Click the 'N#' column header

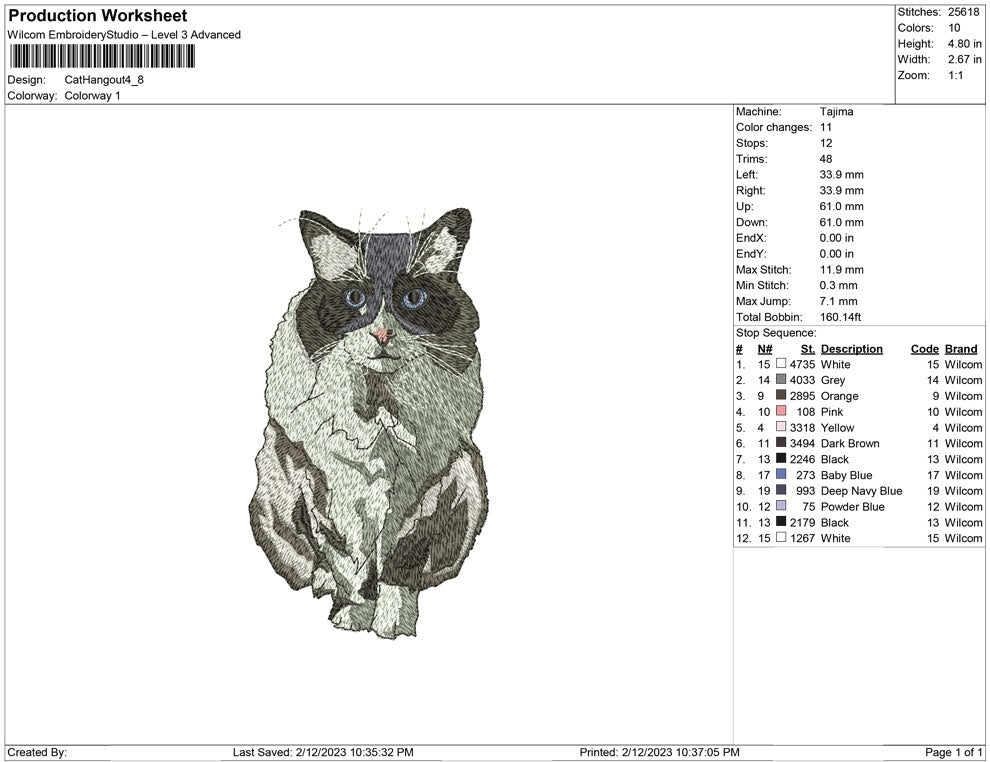point(765,349)
